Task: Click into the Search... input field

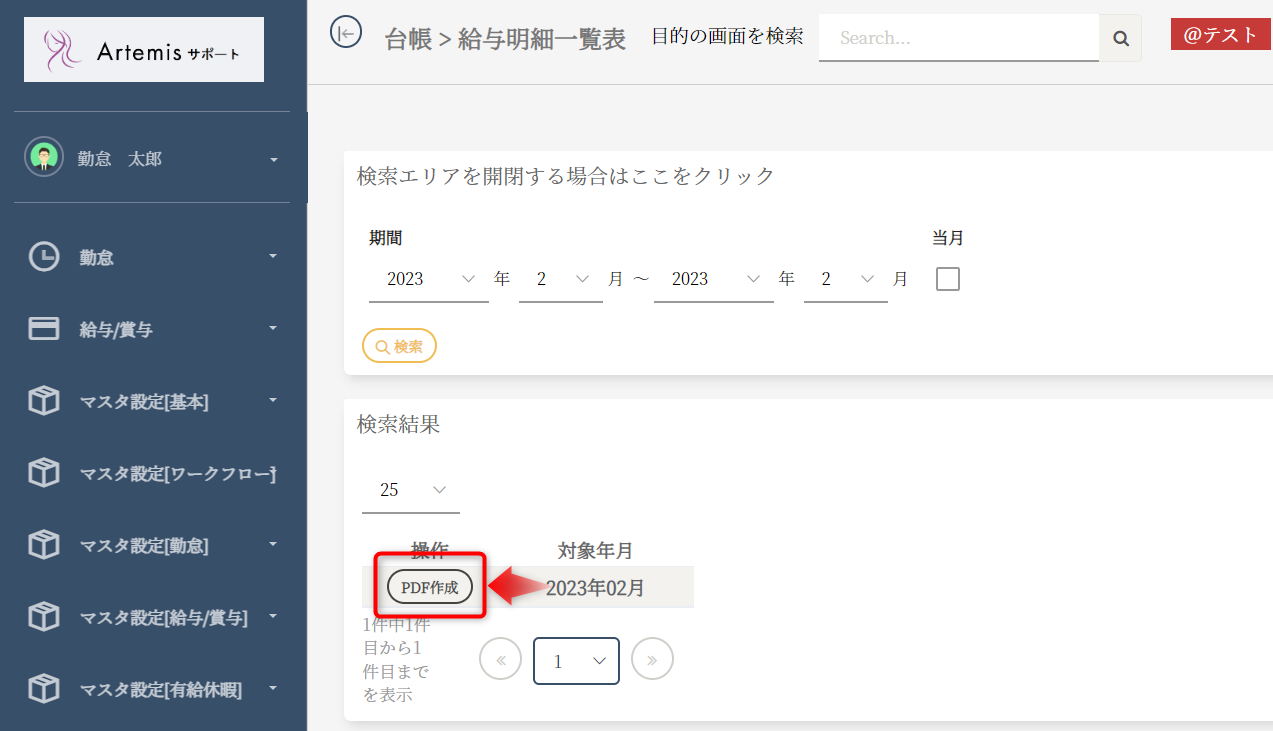Action: (958, 39)
